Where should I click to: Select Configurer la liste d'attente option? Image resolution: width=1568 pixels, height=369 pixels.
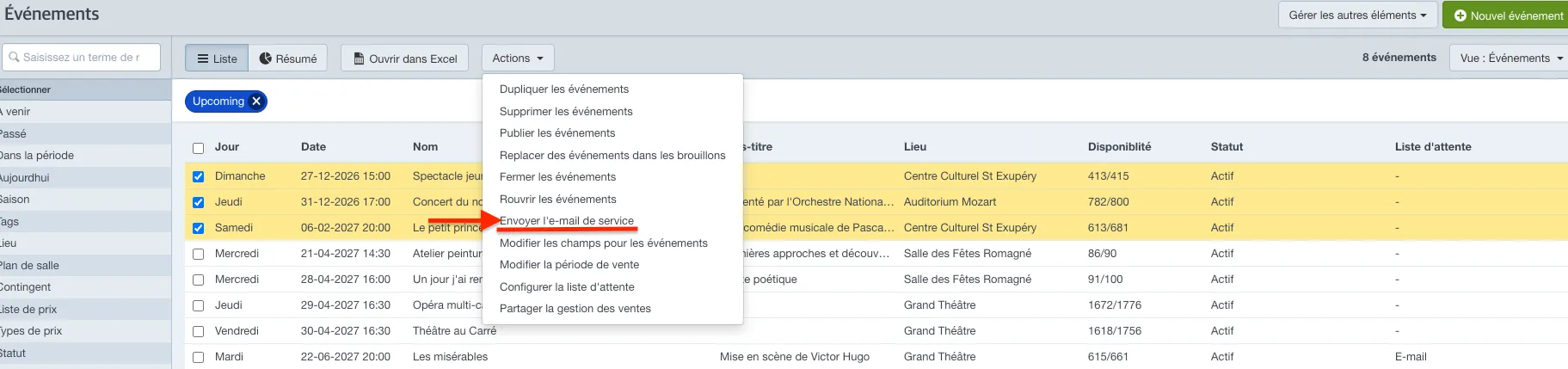tap(567, 287)
